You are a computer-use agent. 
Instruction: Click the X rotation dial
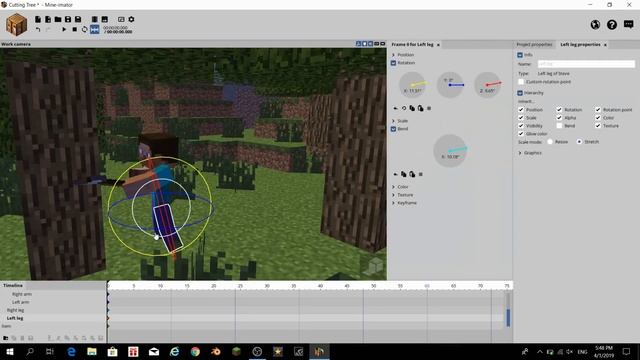(x=412, y=85)
